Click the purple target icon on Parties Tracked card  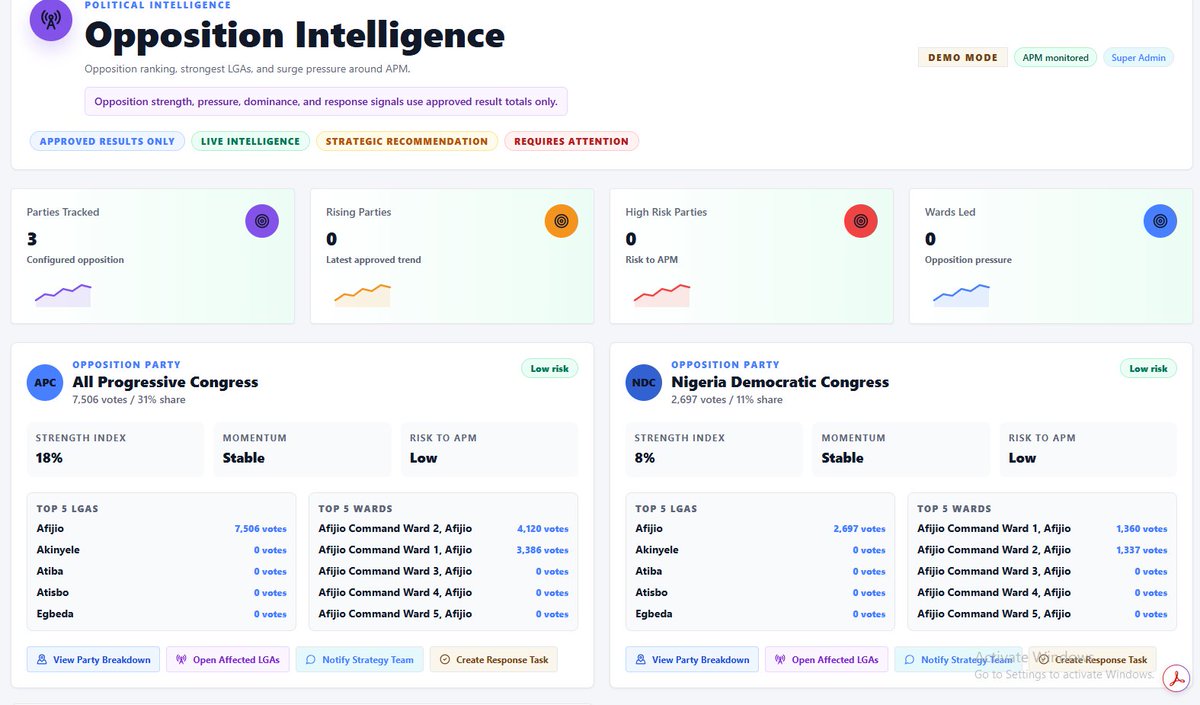(262, 221)
